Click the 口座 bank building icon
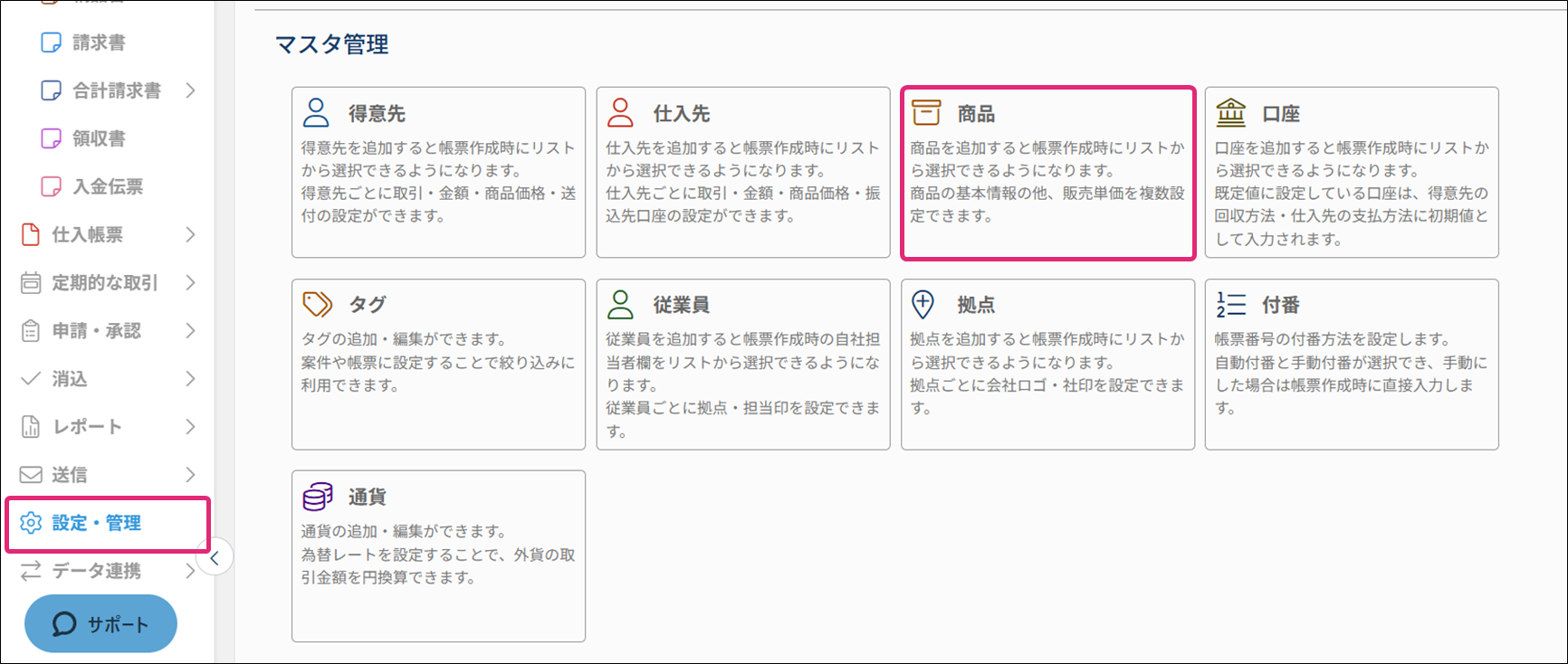The height and width of the screenshot is (664, 1568). coord(1230,113)
